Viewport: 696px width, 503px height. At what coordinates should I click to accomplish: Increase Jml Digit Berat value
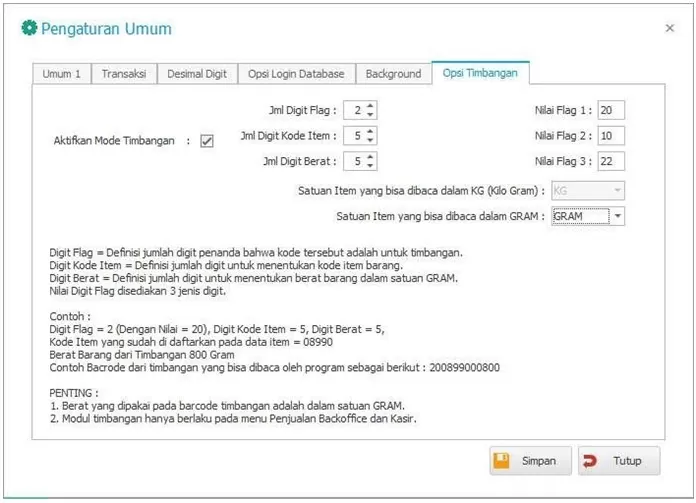[371, 156]
